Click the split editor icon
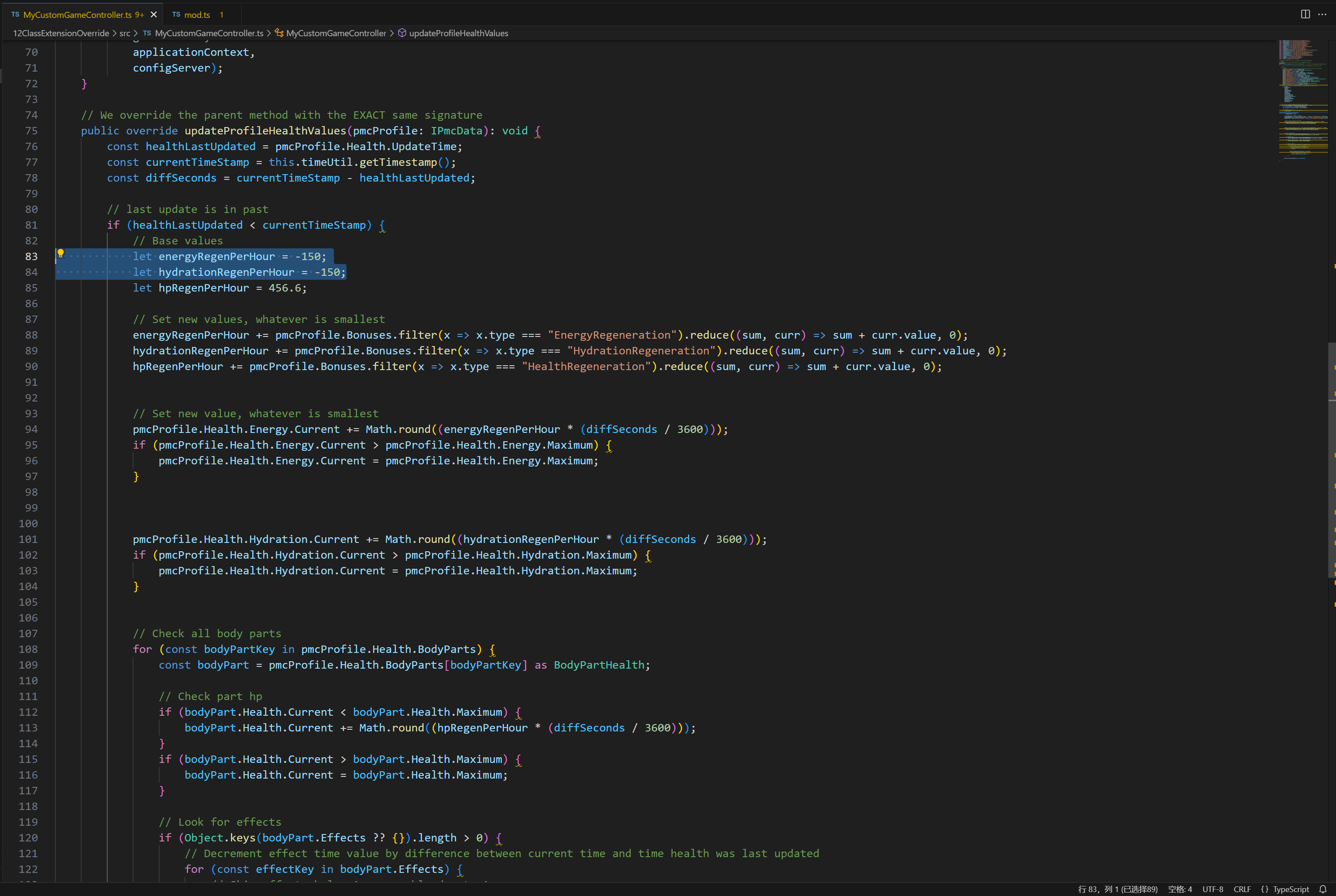 tap(1305, 14)
